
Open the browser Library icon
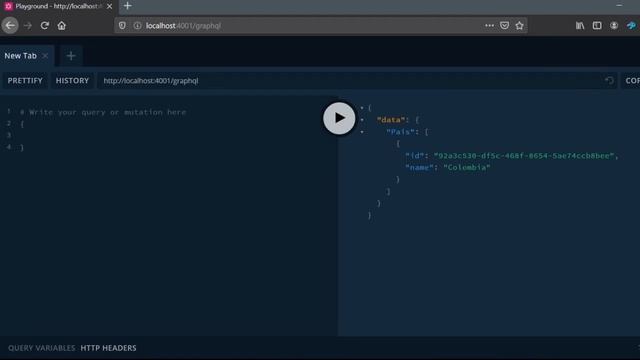pos(580,25)
